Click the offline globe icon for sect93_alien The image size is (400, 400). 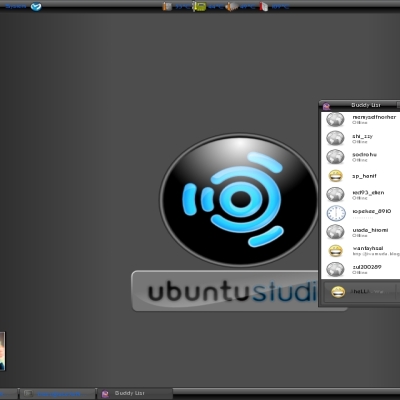point(335,194)
